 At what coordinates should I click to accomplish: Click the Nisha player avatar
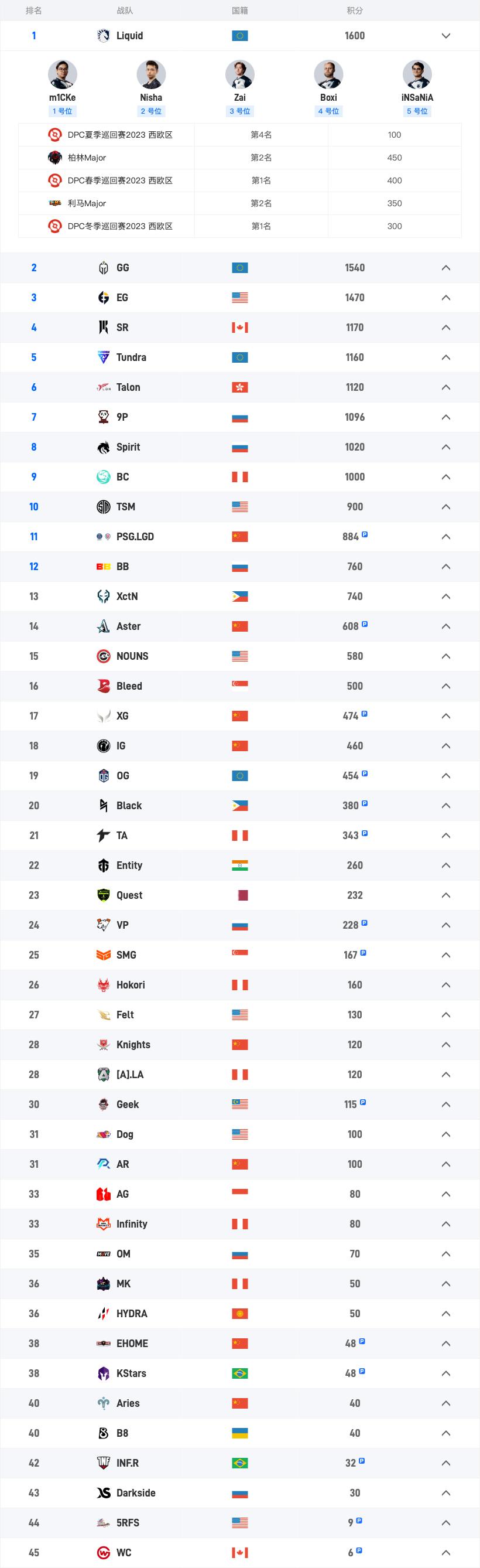[152, 76]
